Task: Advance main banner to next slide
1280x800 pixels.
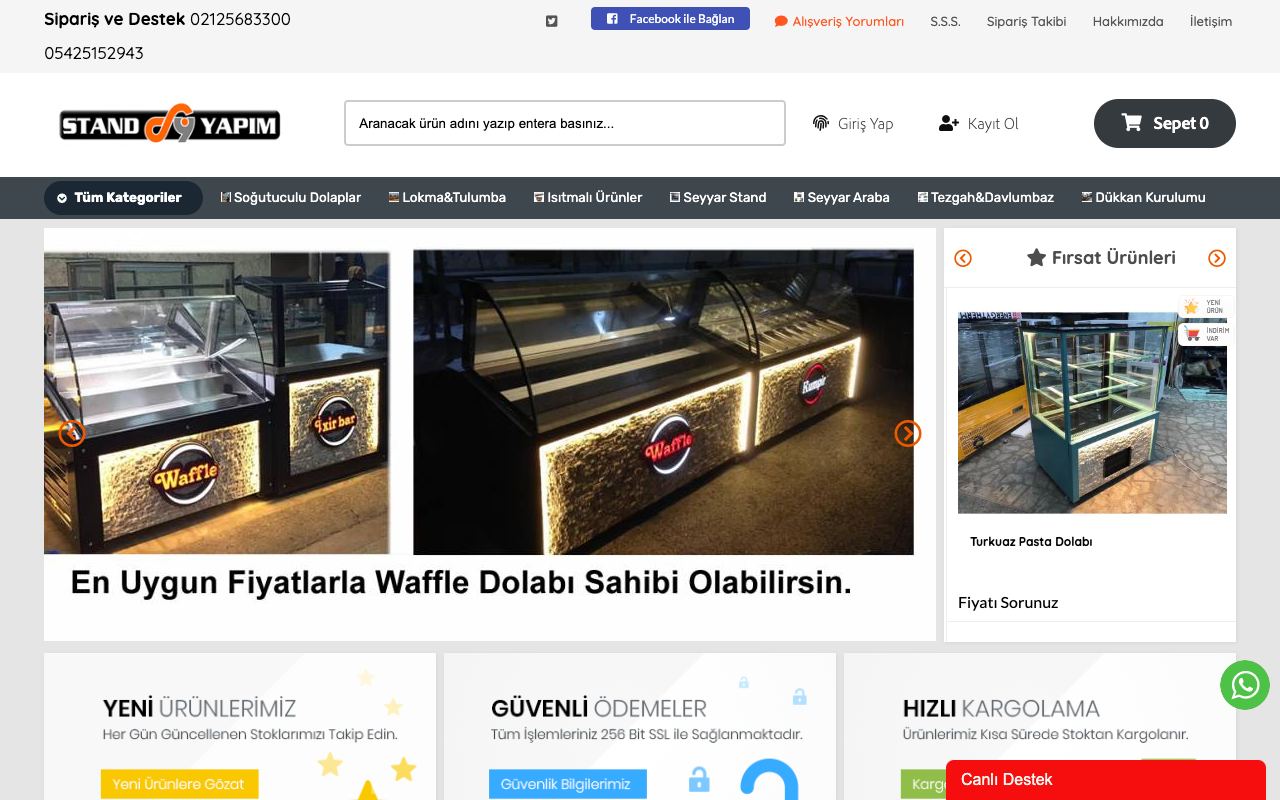Action: [907, 433]
